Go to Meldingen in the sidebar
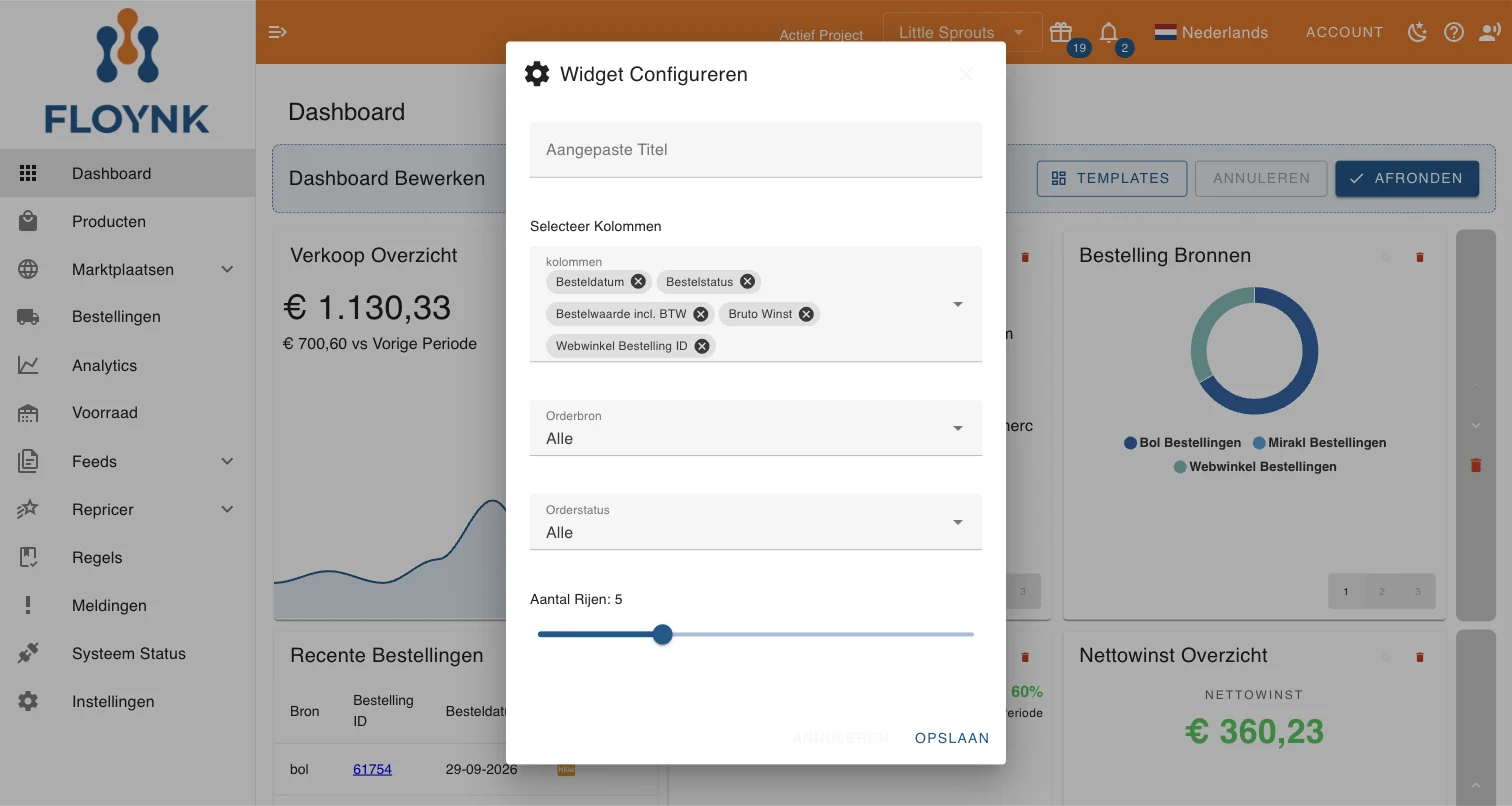 (128, 605)
